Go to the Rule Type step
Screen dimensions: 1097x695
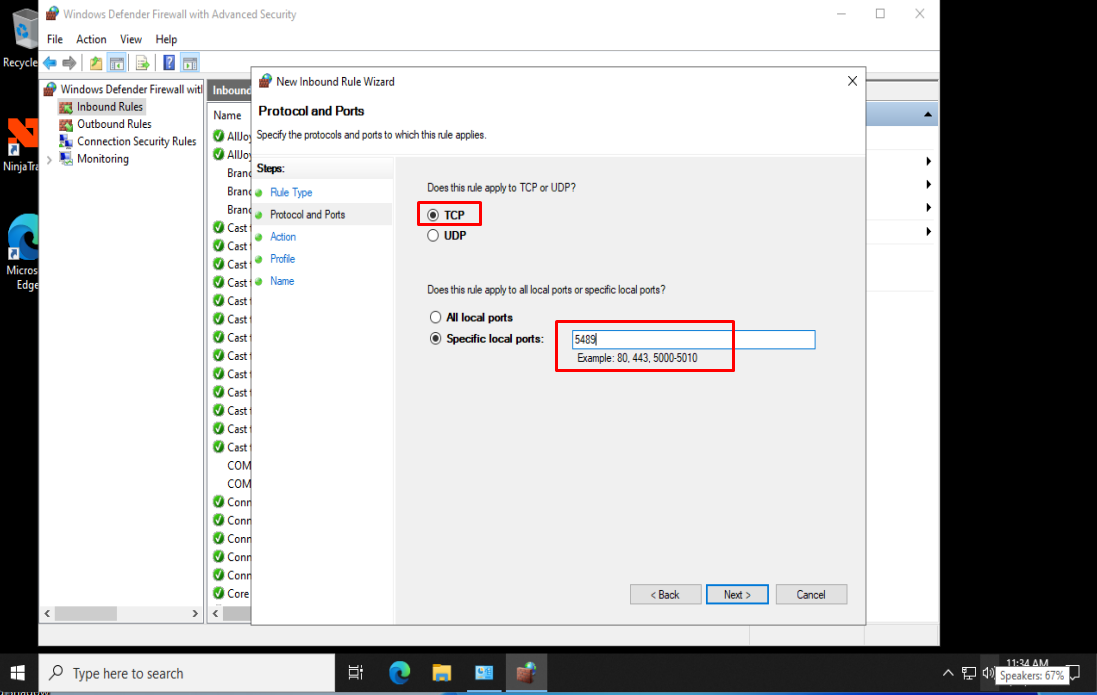[x=291, y=192]
